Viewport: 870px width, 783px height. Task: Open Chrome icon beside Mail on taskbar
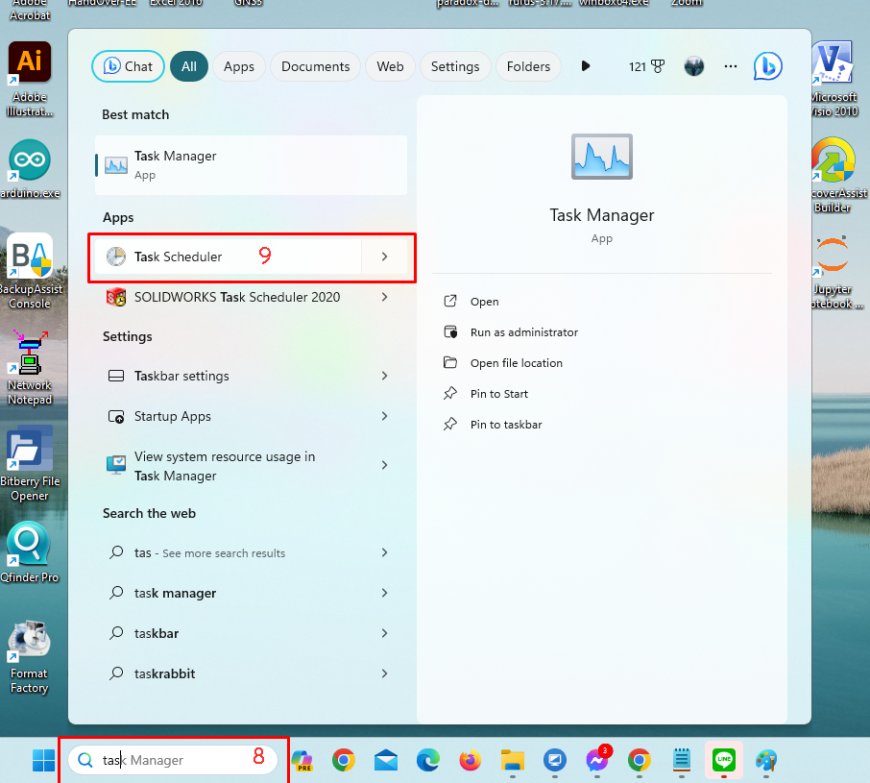pyautogui.click(x=343, y=760)
